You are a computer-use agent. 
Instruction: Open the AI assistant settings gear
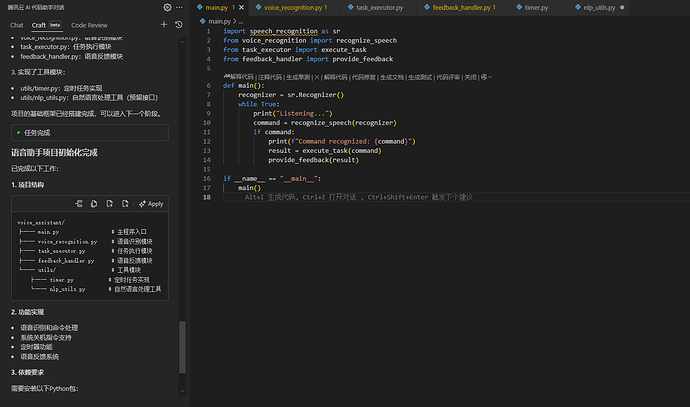(x=167, y=7)
